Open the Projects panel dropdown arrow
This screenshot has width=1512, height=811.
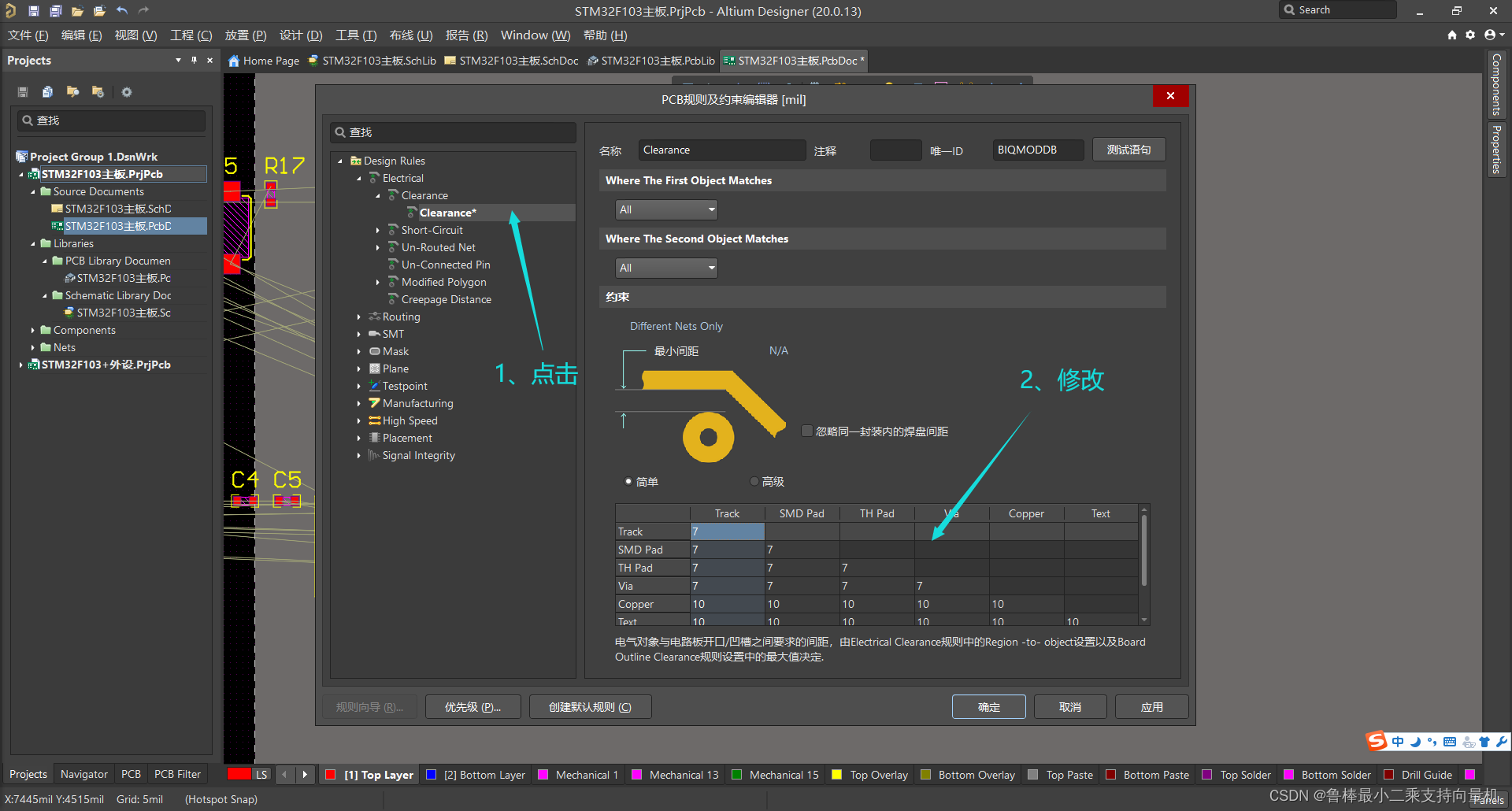(x=178, y=60)
